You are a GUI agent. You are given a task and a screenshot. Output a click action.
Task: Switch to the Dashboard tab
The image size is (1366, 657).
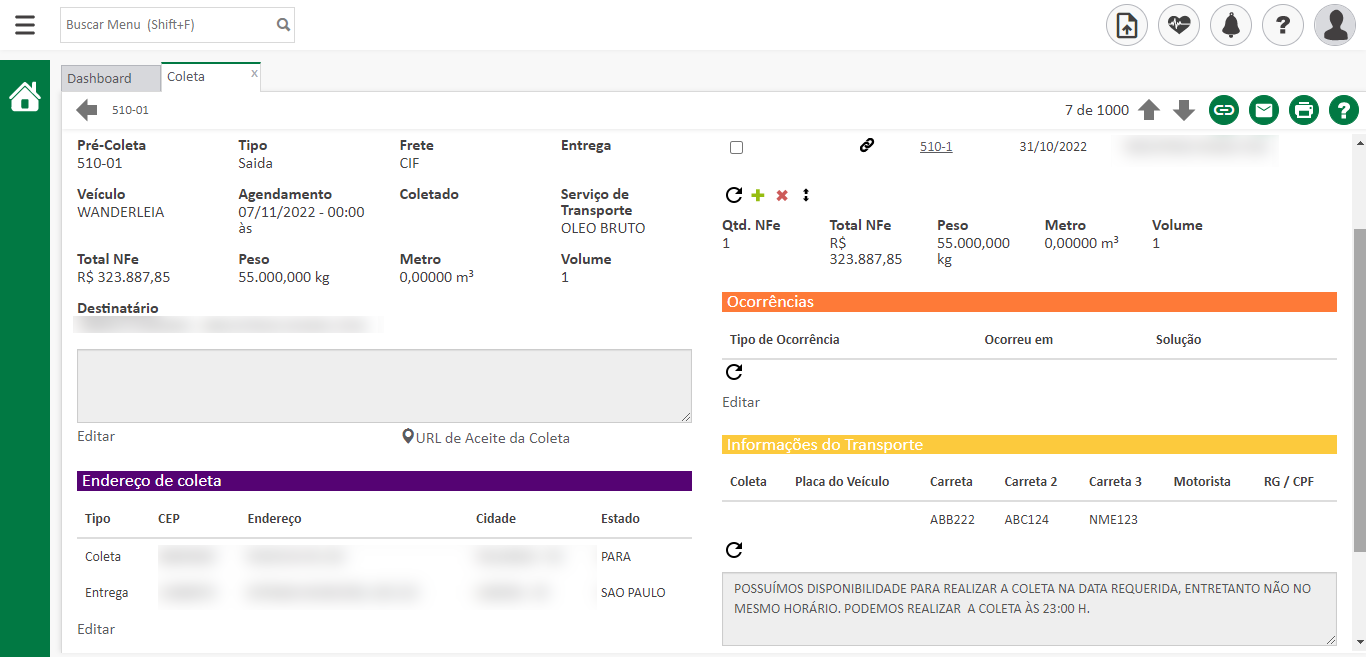[x=100, y=78]
